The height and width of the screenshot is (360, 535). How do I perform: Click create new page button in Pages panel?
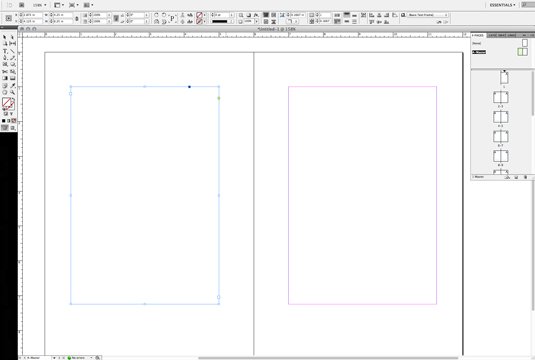pos(516,177)
